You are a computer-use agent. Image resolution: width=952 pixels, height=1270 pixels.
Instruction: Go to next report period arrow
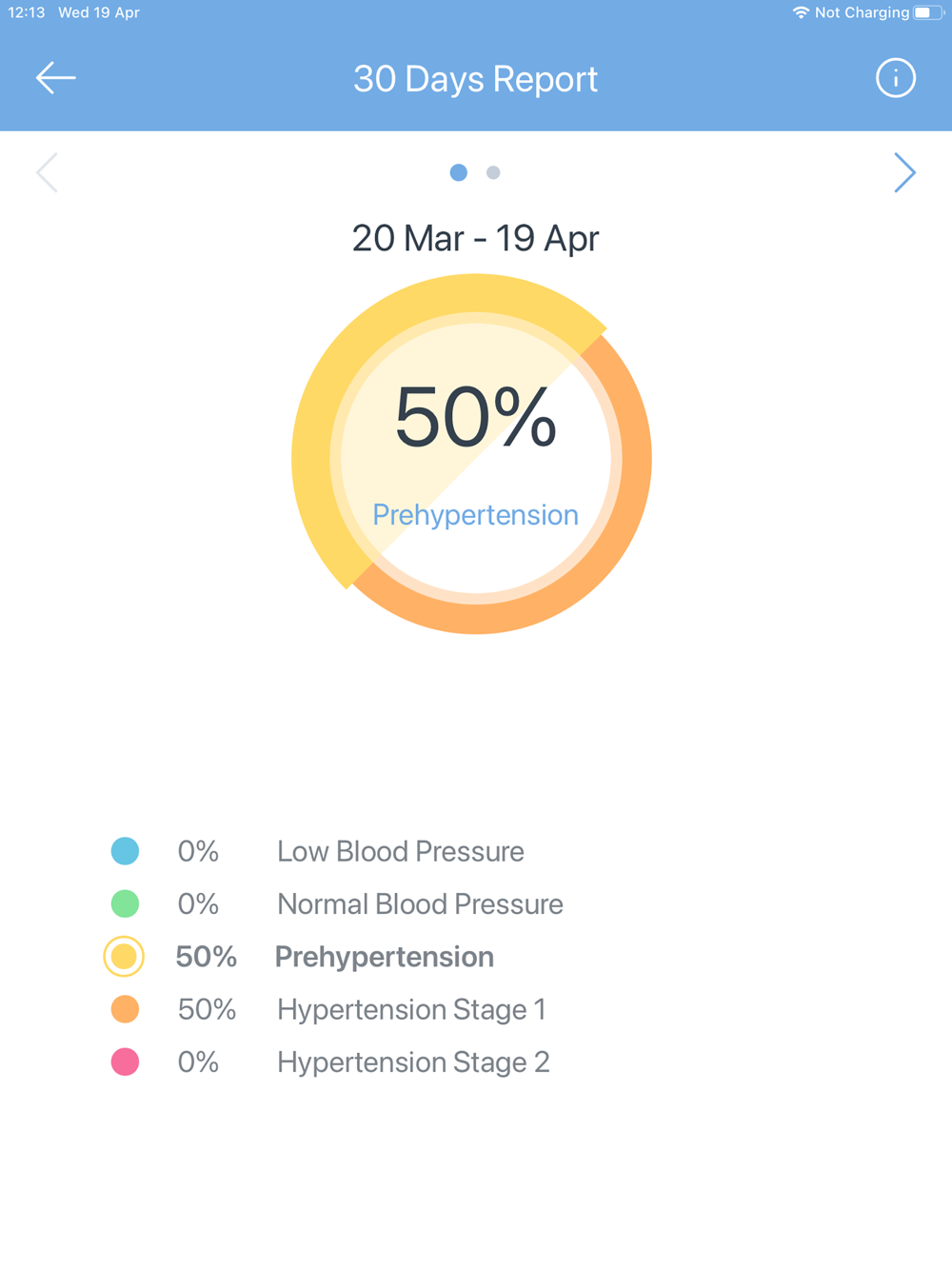tap(904, 172)
